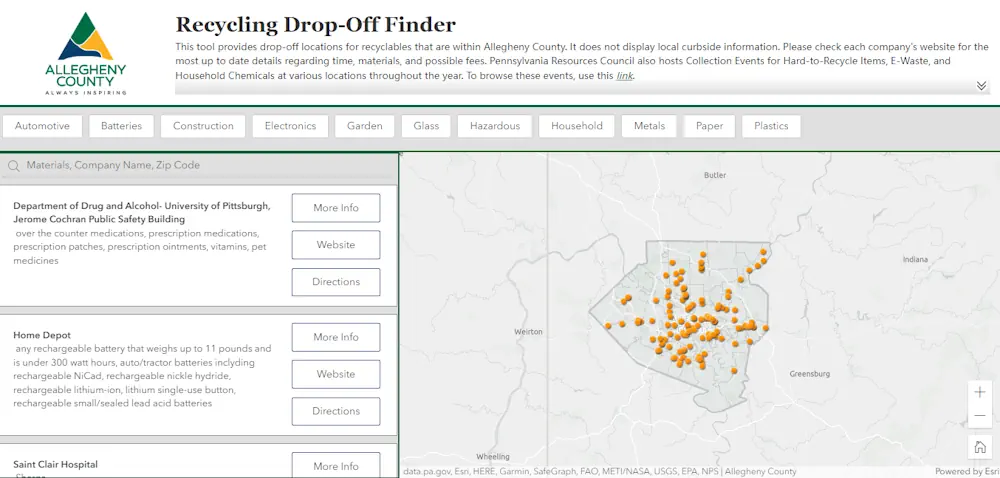Click the Butler label on map

point(715,175)
